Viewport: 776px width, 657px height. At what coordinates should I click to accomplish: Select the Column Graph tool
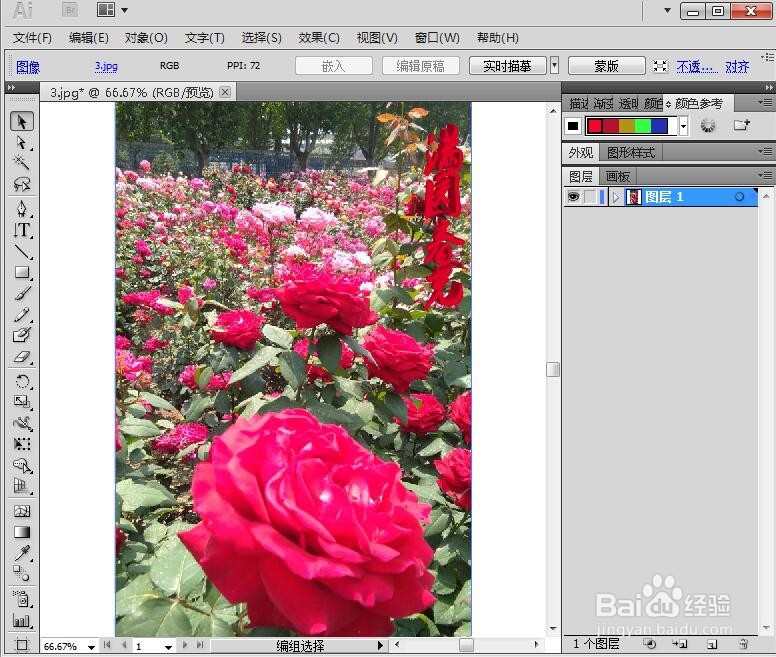(x=22, y=620)
